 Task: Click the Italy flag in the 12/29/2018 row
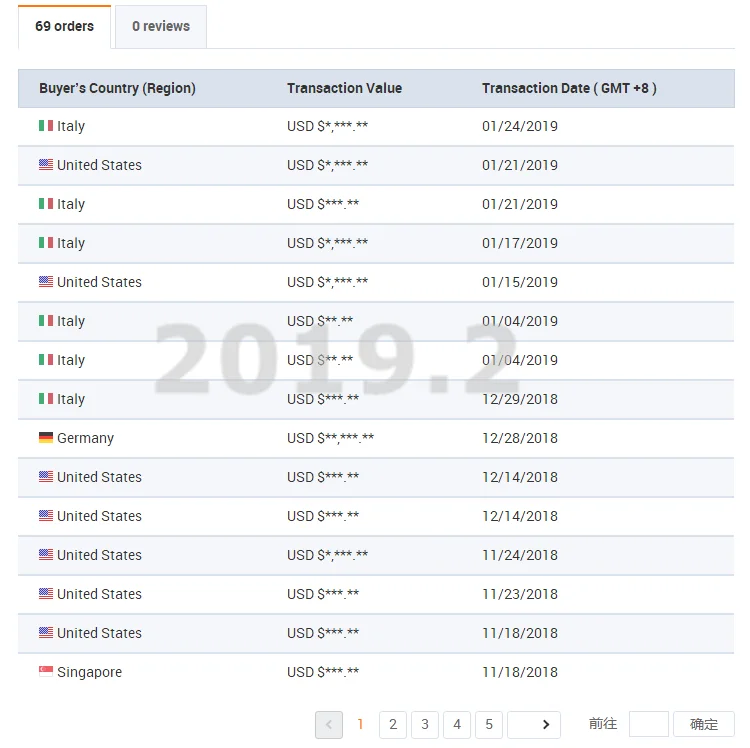pyautogui.click(x=46, y=399)
